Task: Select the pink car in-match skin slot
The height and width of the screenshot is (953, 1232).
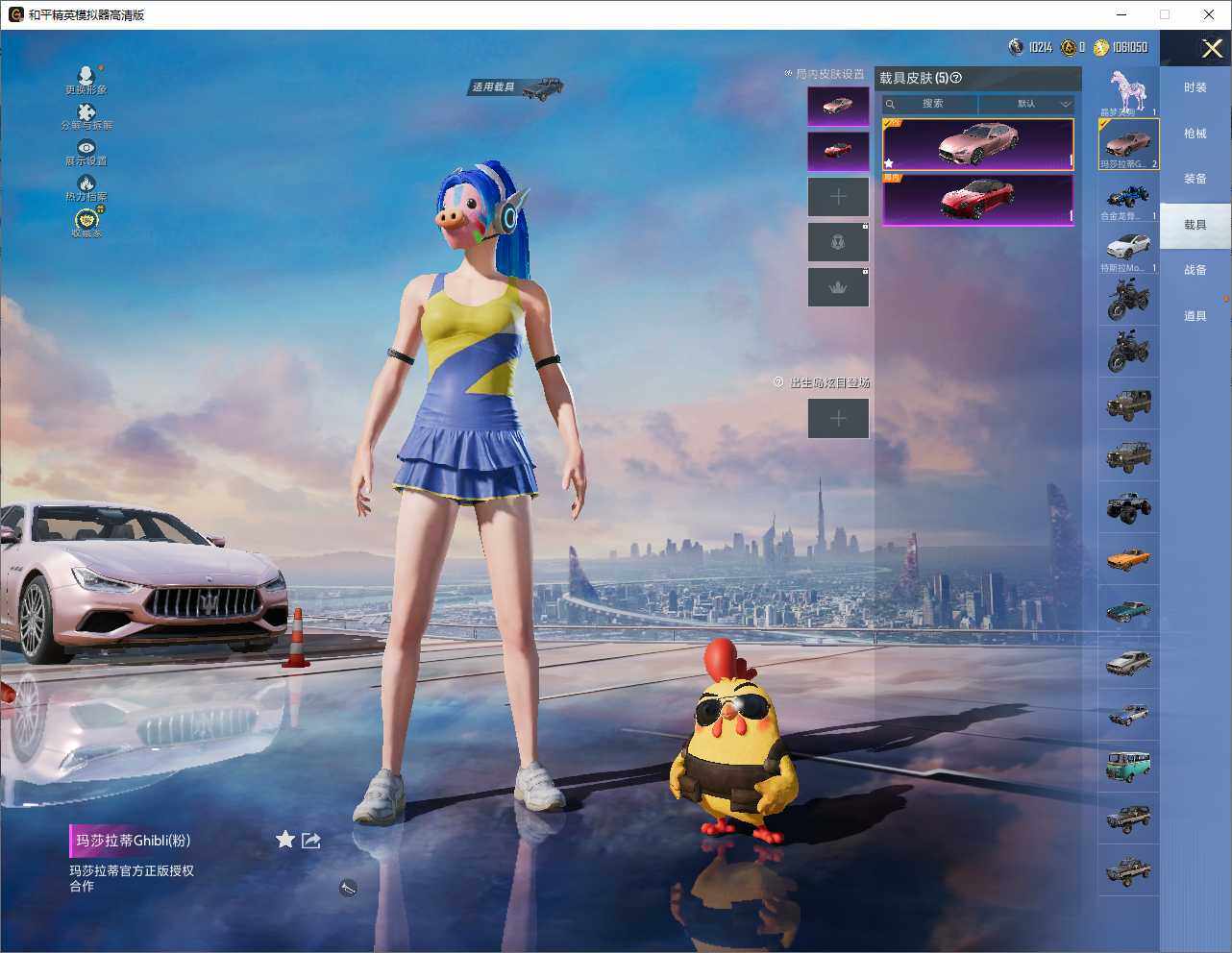Action: coord(838,106)
